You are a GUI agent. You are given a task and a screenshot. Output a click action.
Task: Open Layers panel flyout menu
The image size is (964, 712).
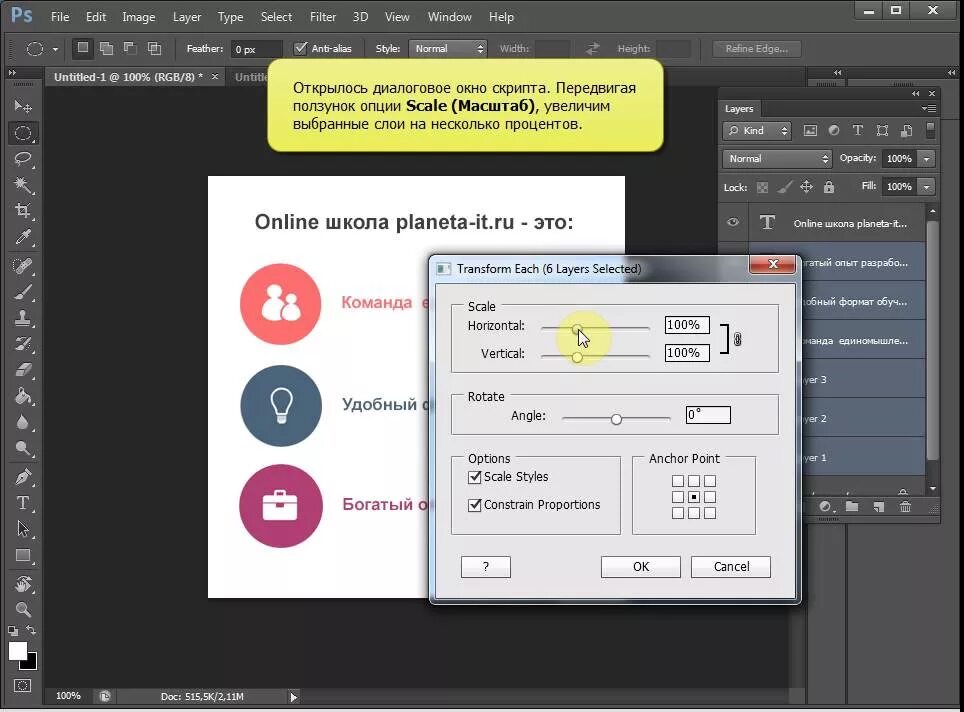[x=929, y=109]
